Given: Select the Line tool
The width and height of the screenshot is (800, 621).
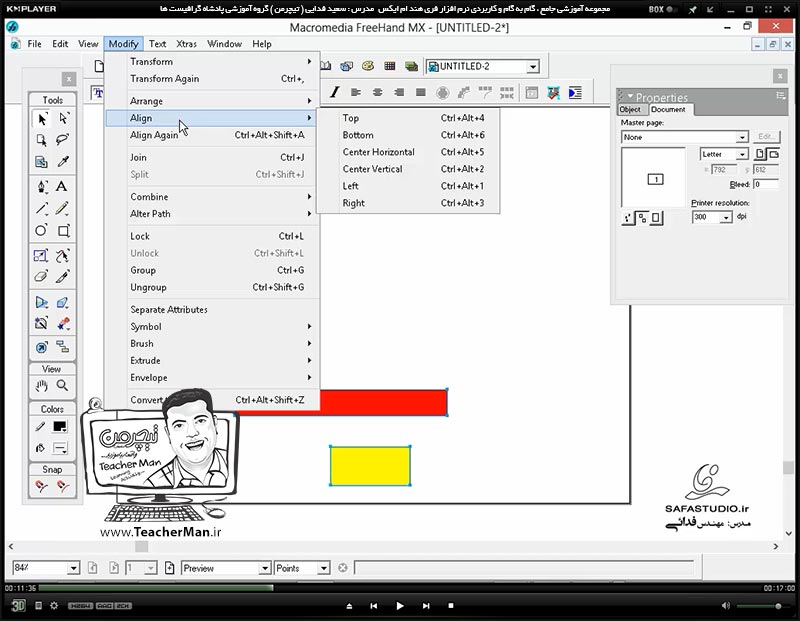Looking at the screenshot, I should pos(42,208).
